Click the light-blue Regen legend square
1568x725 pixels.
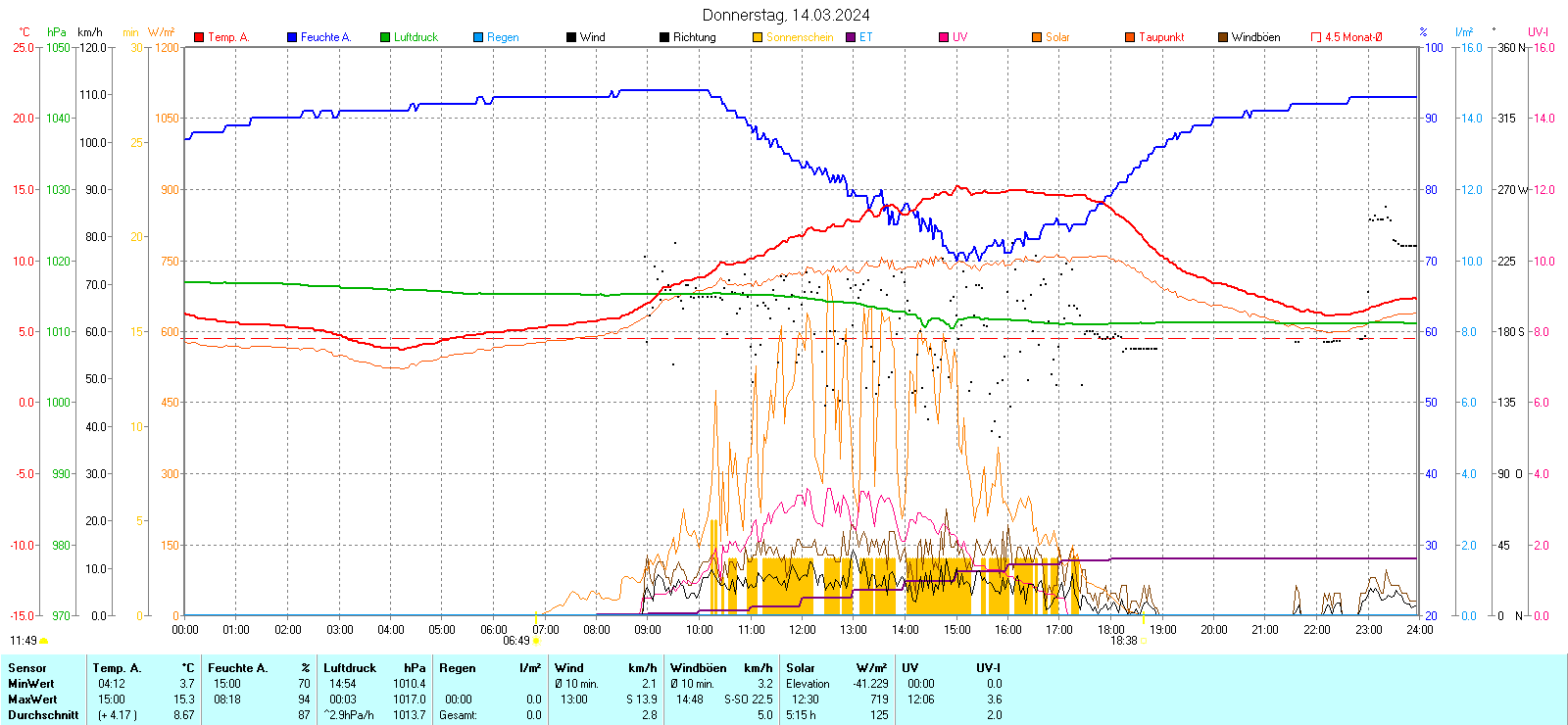[x=478, y=37]
